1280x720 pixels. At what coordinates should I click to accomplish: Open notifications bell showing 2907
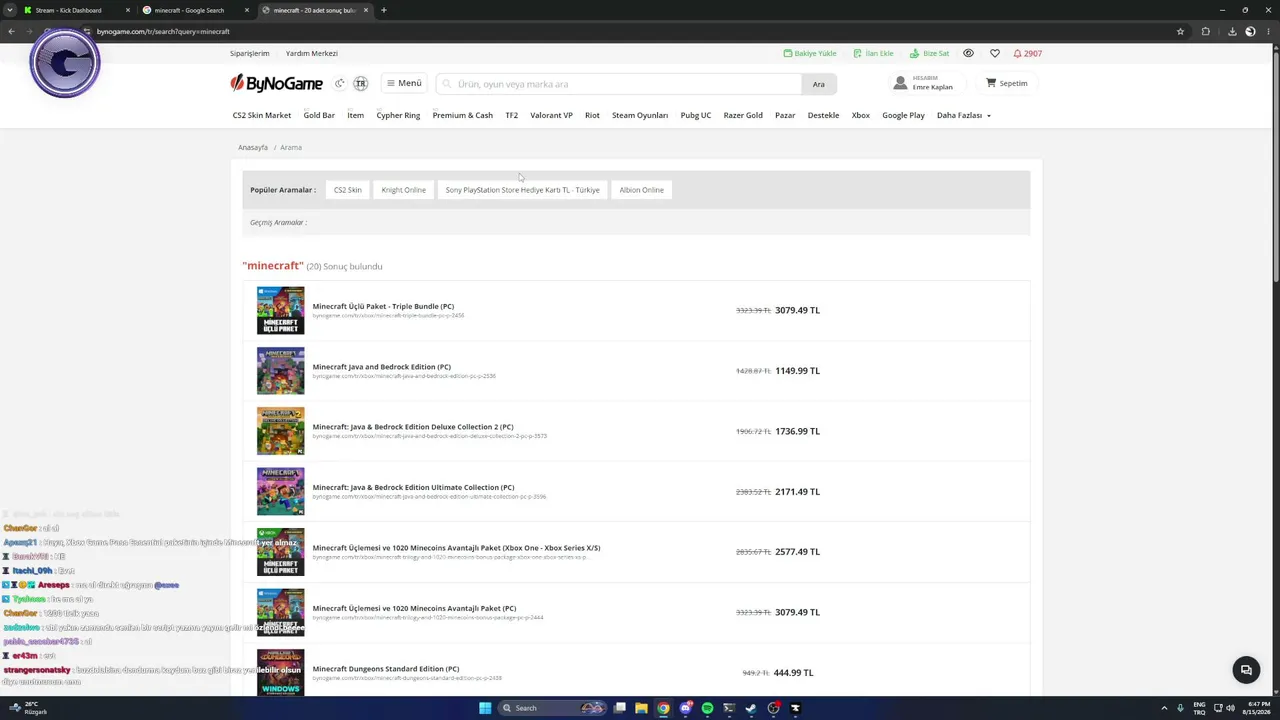[1027, 53]
